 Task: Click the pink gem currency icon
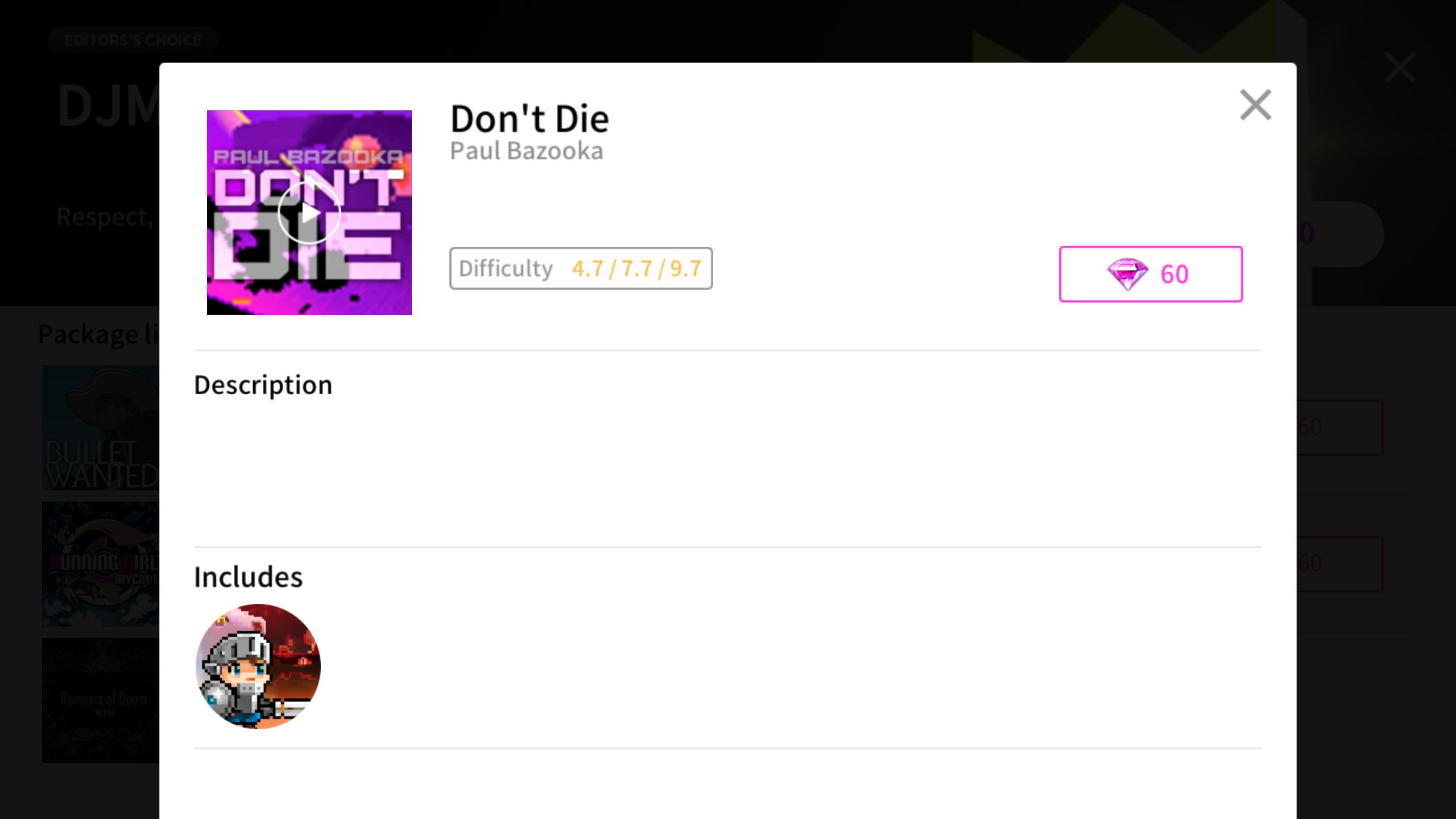point(1127,274)
